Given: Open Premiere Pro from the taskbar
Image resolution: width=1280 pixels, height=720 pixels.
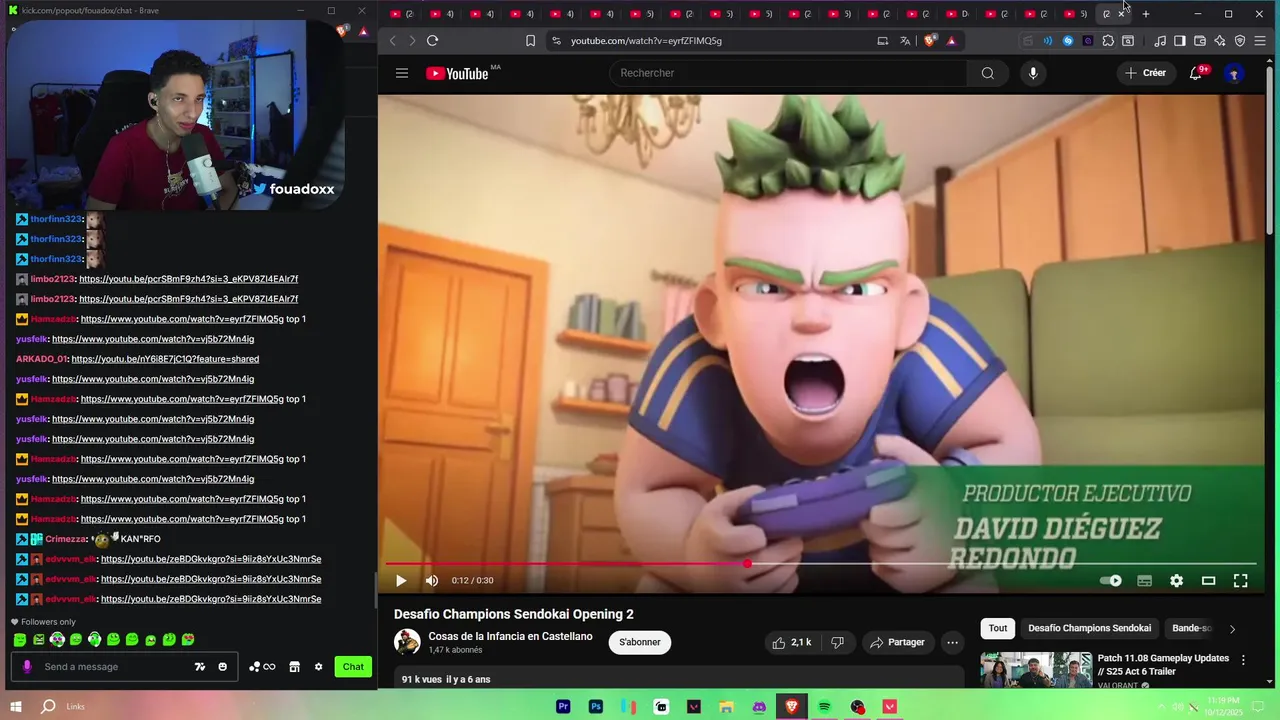Looking at the screenshot, I should pyautogui.click(x=563, y=707).
